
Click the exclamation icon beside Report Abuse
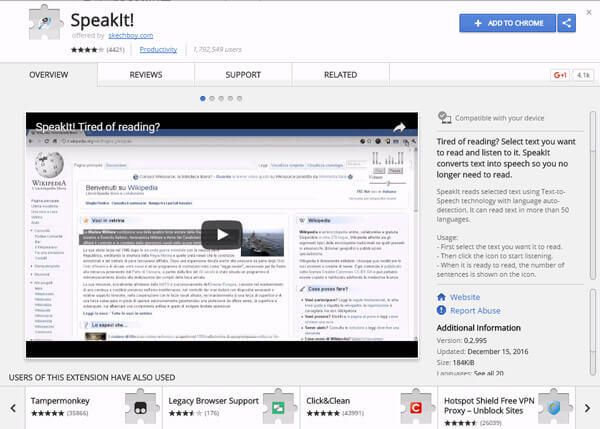point(441,310)
